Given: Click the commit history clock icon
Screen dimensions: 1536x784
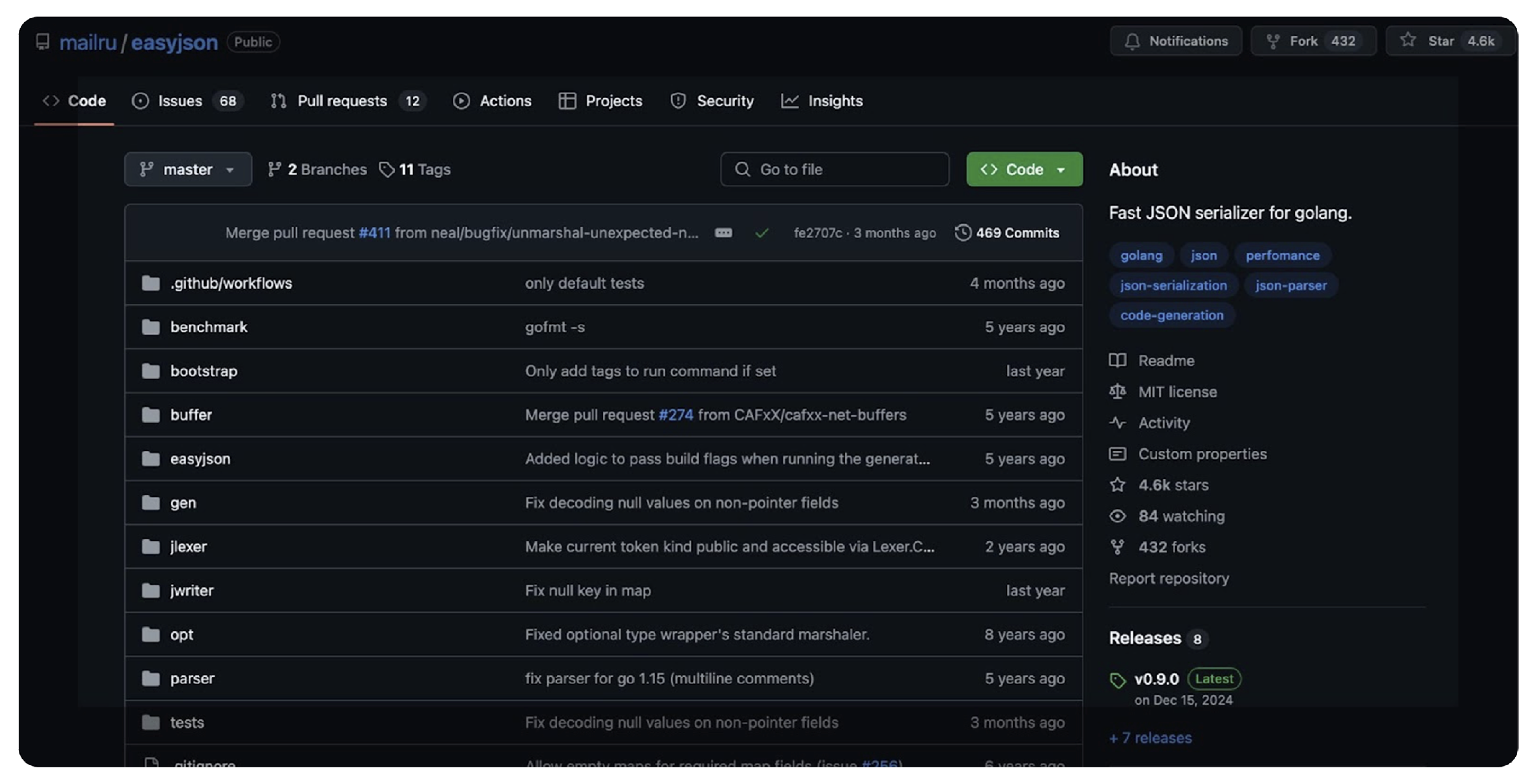Looking at the screenshot, I should (962, 233).
